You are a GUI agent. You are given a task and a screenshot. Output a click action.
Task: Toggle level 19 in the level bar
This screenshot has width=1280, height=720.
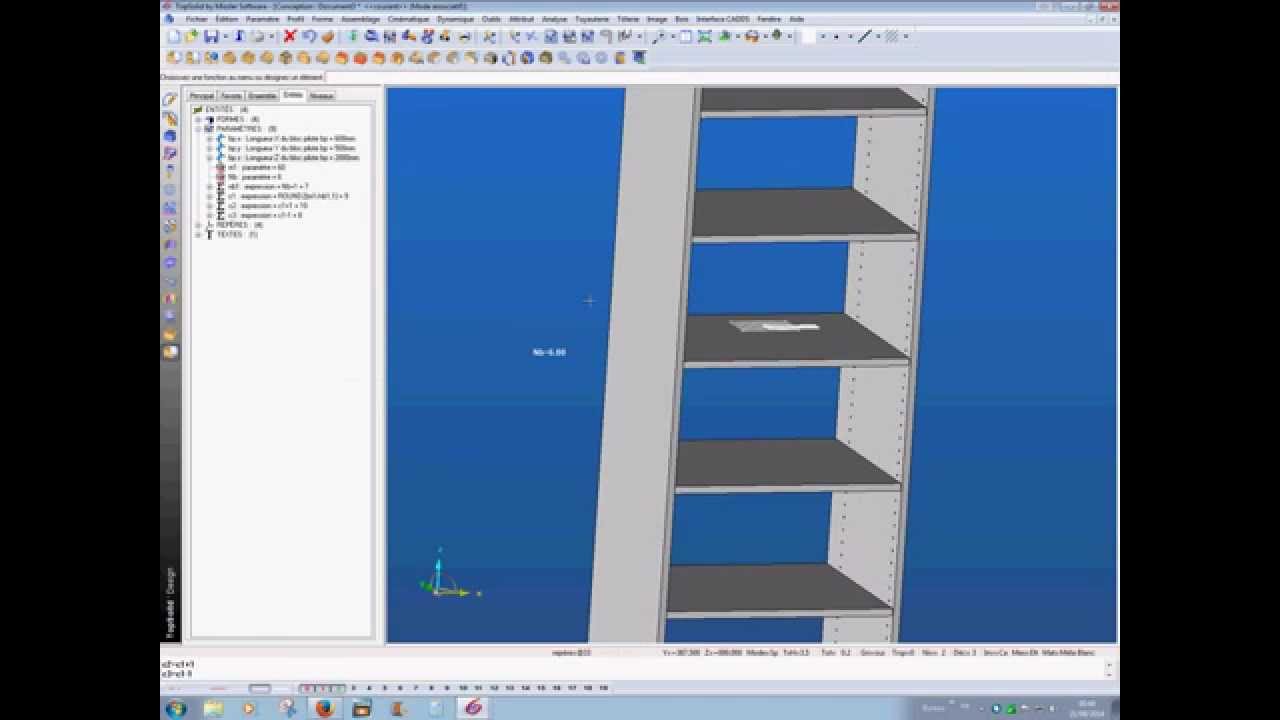pos(604,688)
